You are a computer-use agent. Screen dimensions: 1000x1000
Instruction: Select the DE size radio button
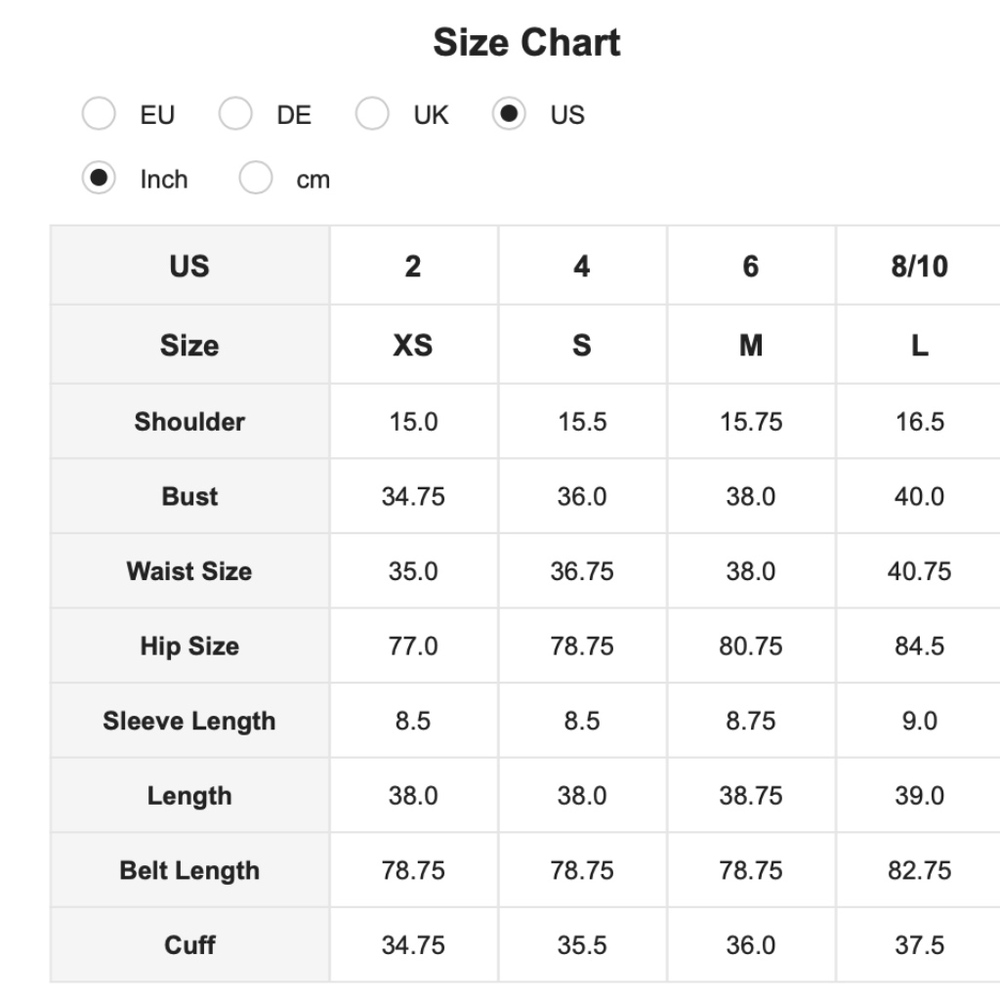[235, 114]
